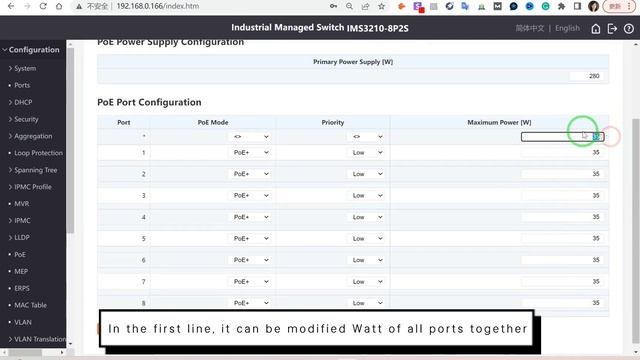Click the translate extension icon
Screen dimensions: 640x360
(465, 6)
